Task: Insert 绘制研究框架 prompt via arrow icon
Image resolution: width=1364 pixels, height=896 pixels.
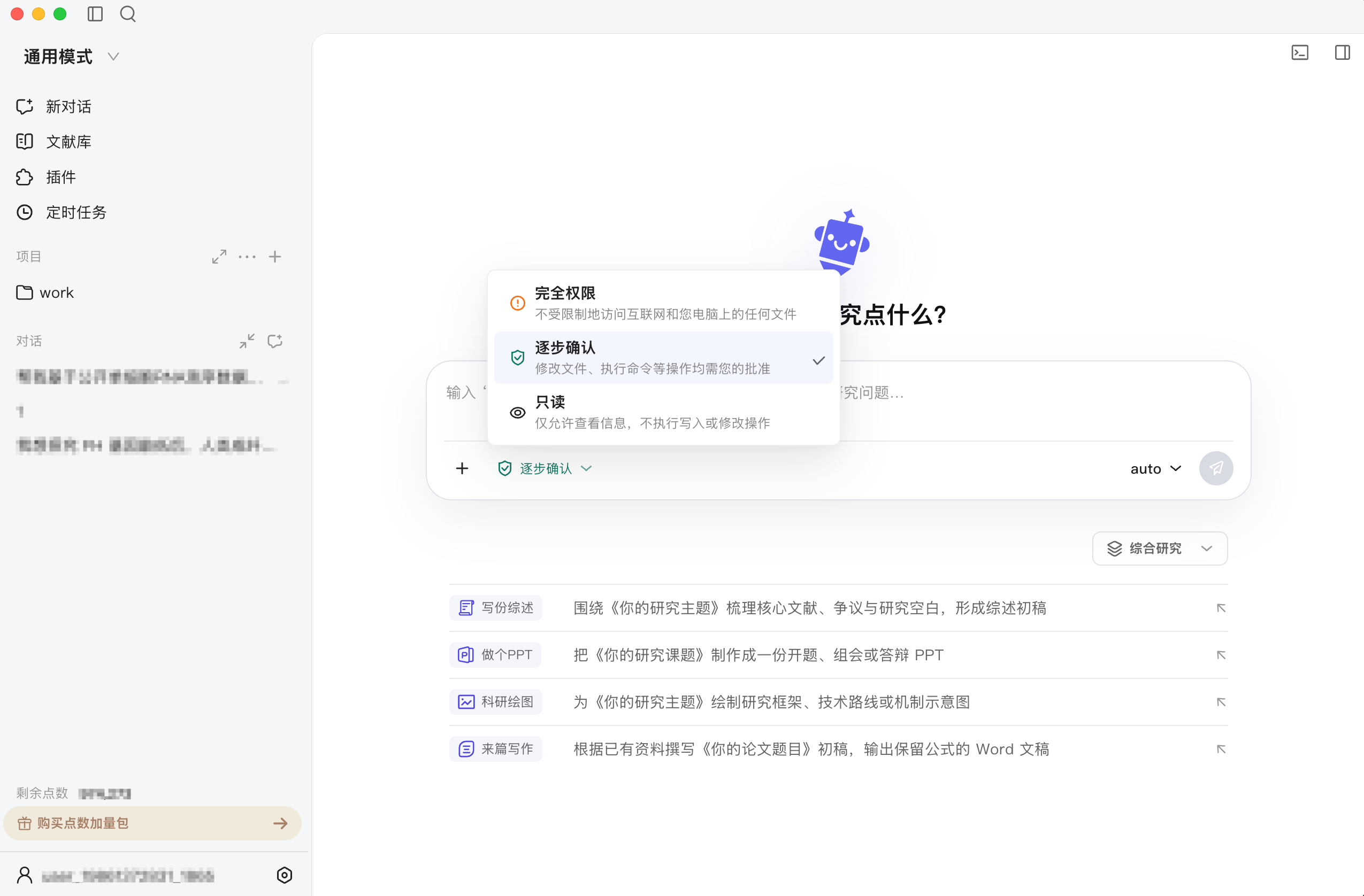Action: pos(1221,702)
